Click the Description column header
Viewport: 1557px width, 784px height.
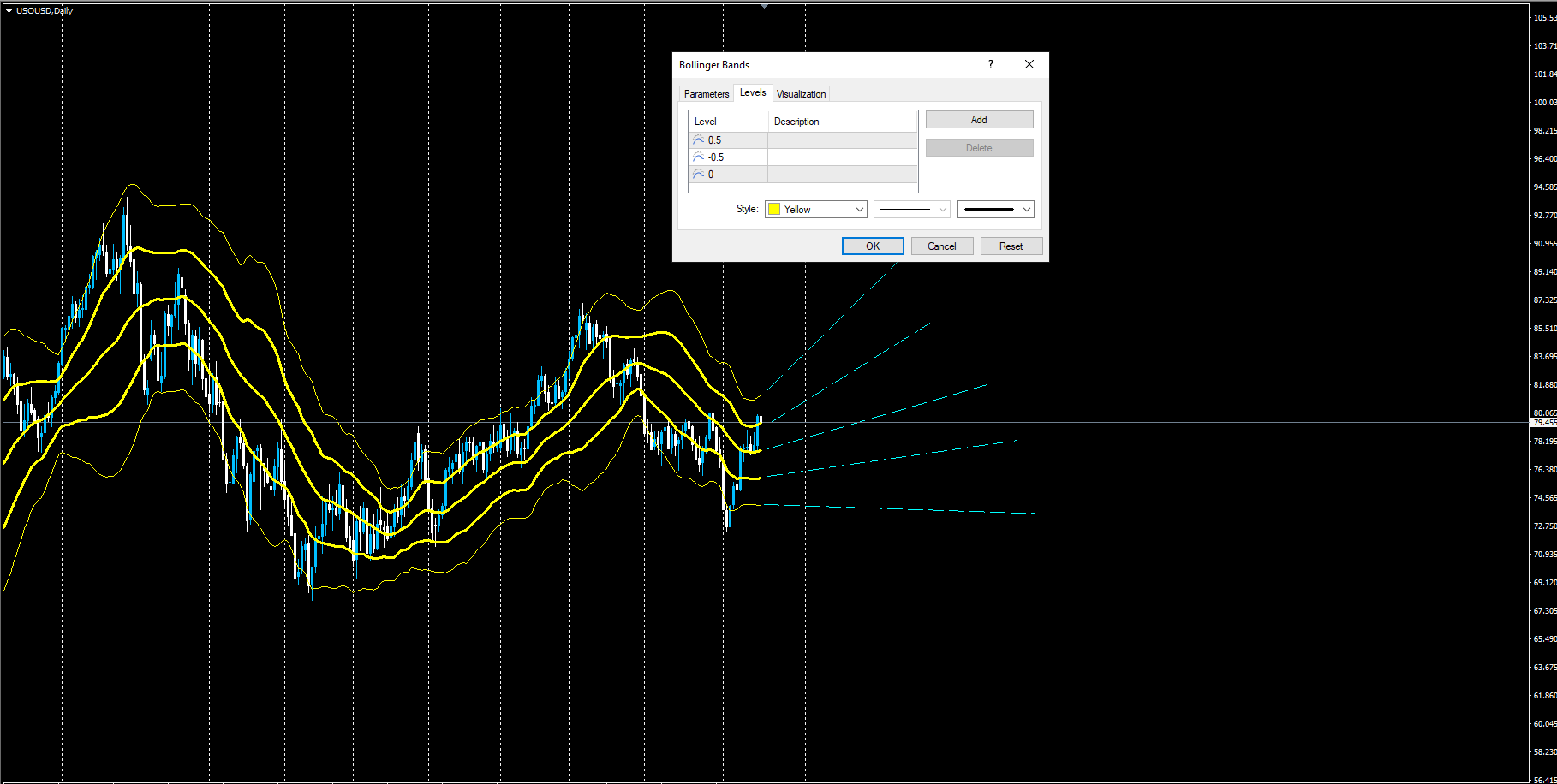[x=843, y=122]
